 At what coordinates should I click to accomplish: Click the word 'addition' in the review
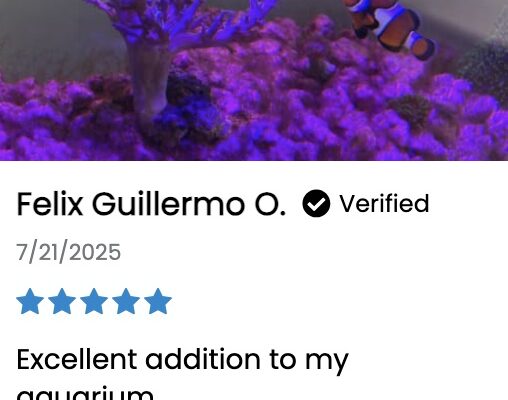click(x=203, y=359)
